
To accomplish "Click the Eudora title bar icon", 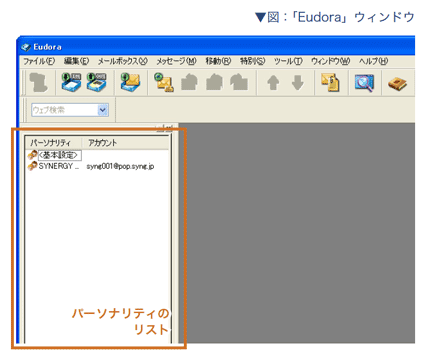I will 26,47.
